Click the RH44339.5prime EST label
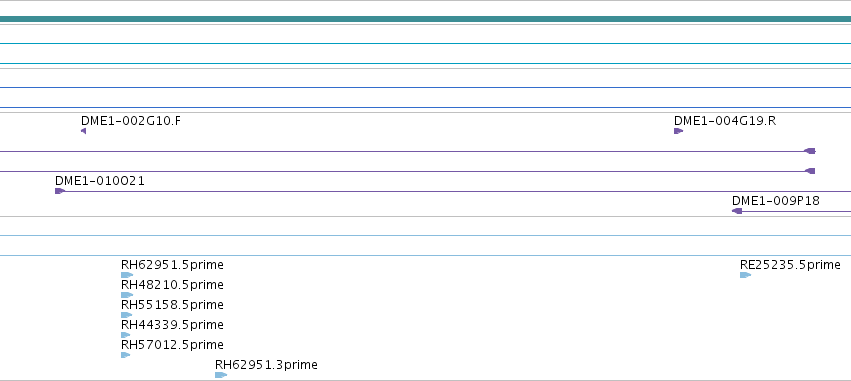This screenshot has width=851, height=381. (x=172, y=325)
